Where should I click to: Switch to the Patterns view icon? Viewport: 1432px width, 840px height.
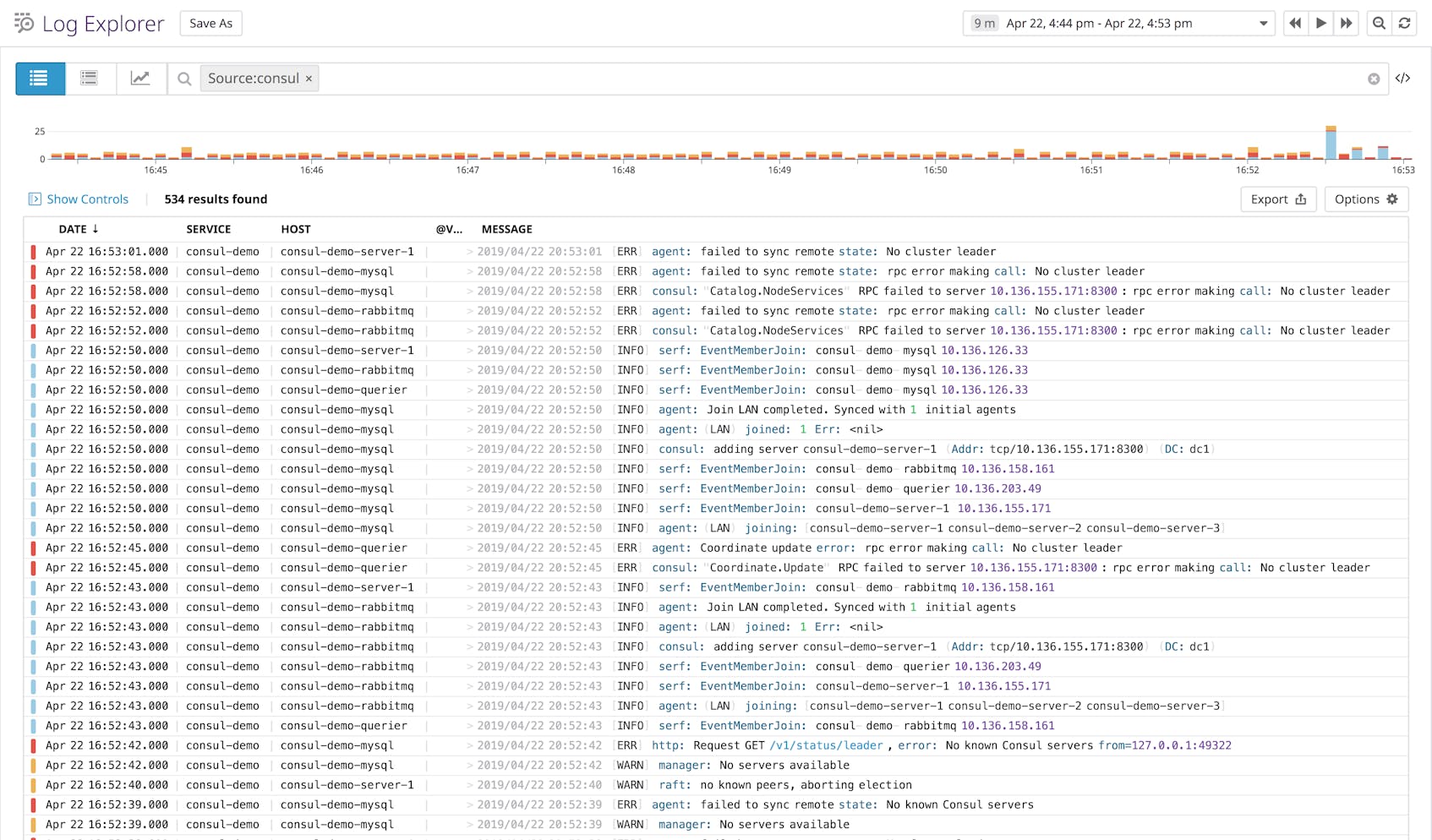pyautogui.click(x=90, y=78)
